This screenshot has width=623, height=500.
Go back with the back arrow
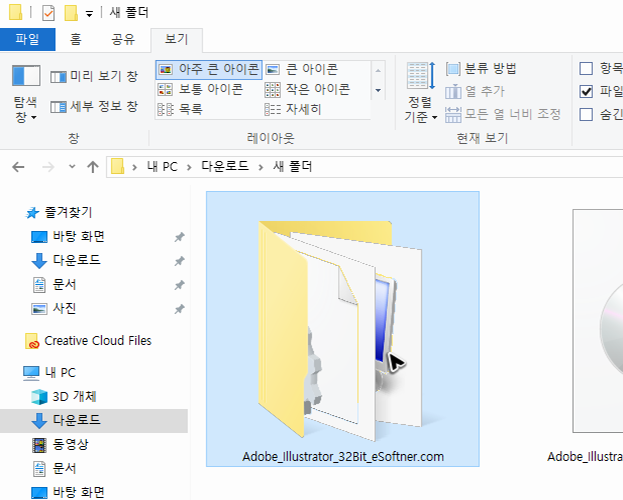pyautogui.click(x=18, y=167)
